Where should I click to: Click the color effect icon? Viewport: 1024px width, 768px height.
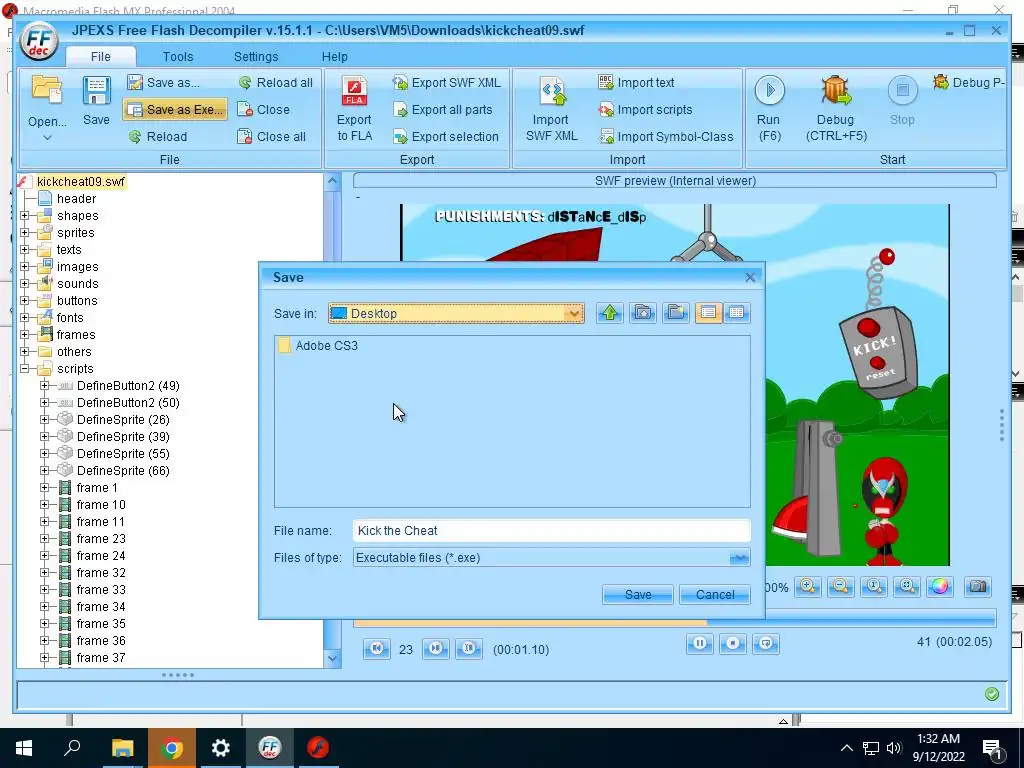coord(940,586)
